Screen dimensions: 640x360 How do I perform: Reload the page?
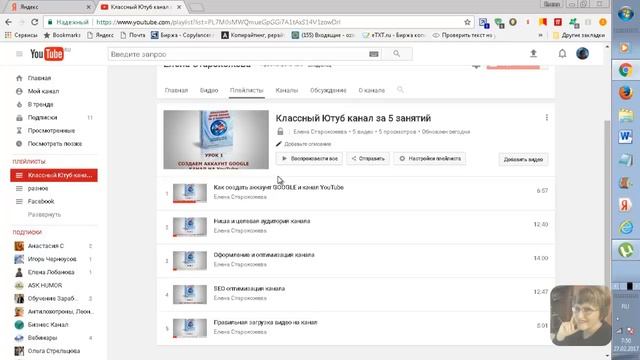pos(35,22)
